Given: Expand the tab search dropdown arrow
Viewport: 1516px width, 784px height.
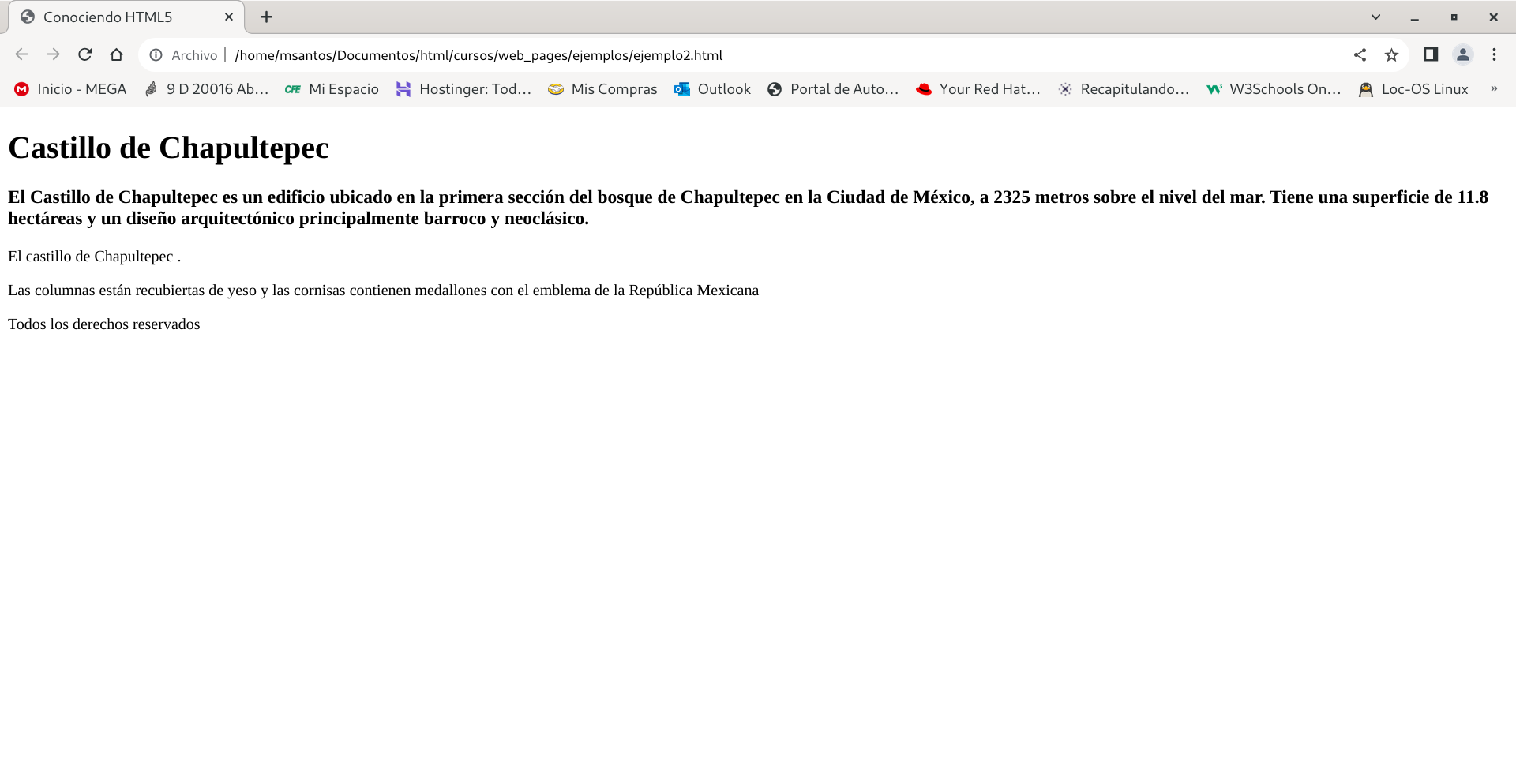Looking at the screenshot, I should 1375,17.
